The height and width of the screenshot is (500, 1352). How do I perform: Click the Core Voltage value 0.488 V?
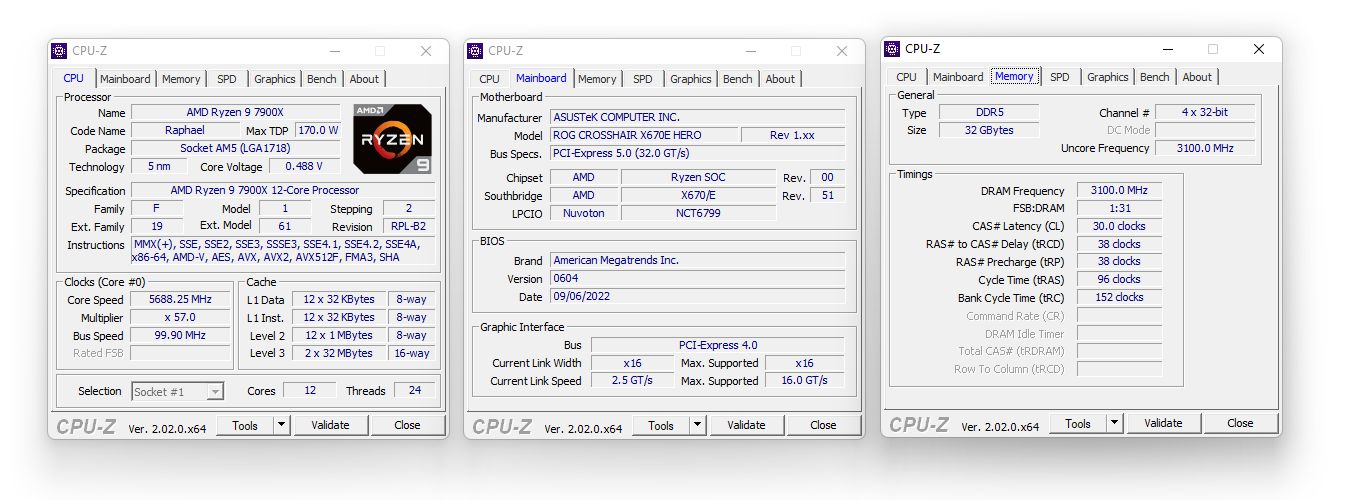pyautogui.click(x=304, y=167)
